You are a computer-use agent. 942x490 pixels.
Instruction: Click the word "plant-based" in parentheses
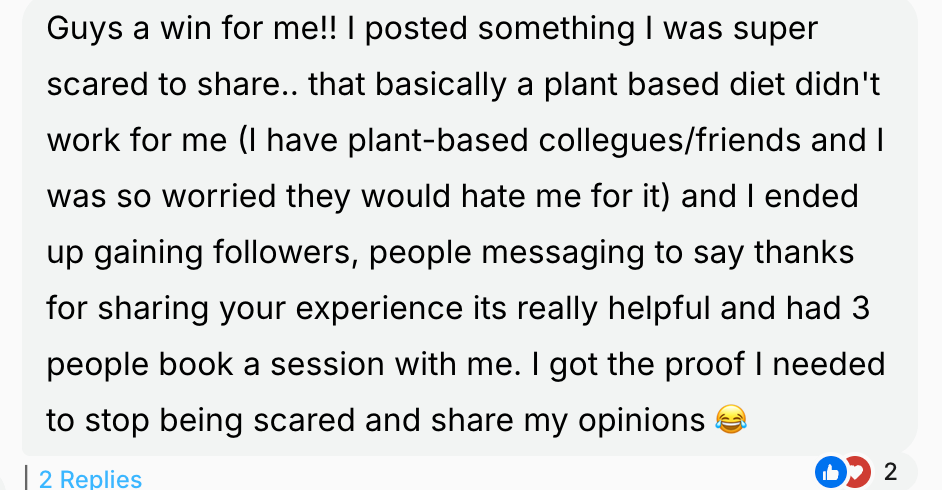coord(437,141)
